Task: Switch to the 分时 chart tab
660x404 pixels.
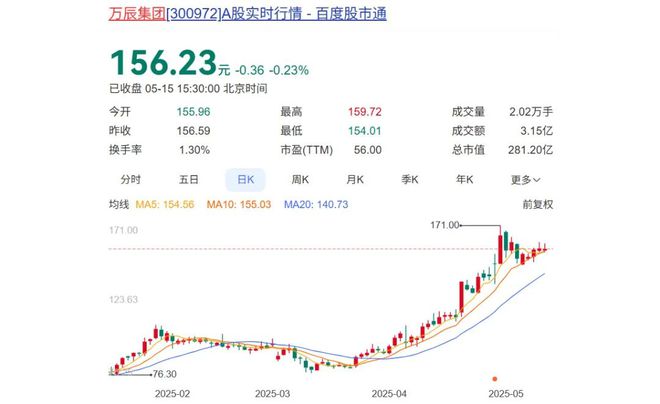Action: [x=130, y=180]
